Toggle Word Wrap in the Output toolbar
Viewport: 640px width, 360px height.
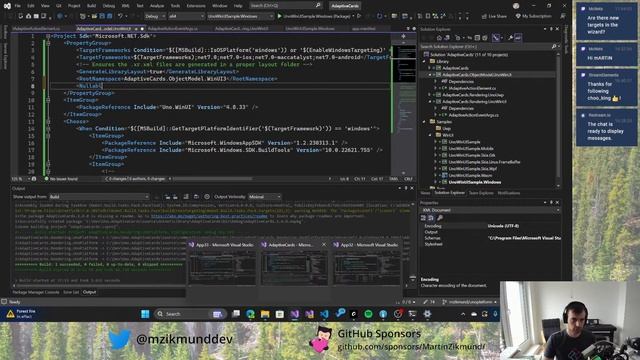196,197
